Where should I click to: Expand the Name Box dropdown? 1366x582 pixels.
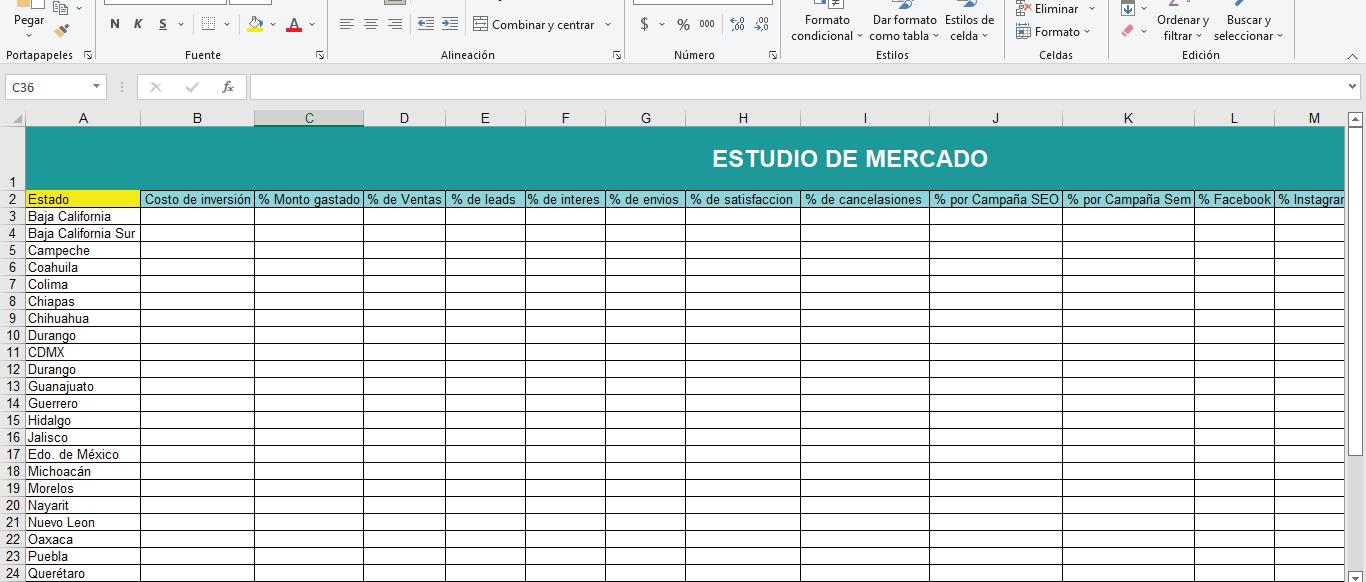[x=96, y=87]
